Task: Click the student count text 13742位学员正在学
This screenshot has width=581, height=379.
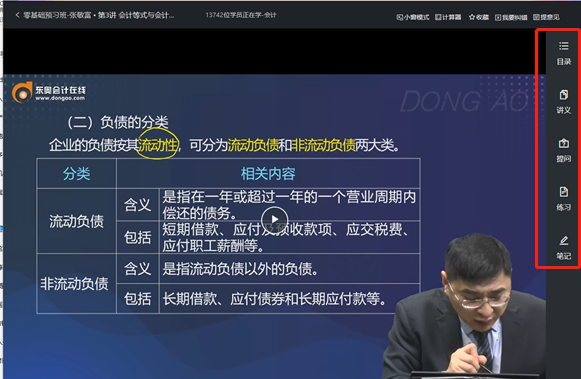Action: click(x=241, y=15)
